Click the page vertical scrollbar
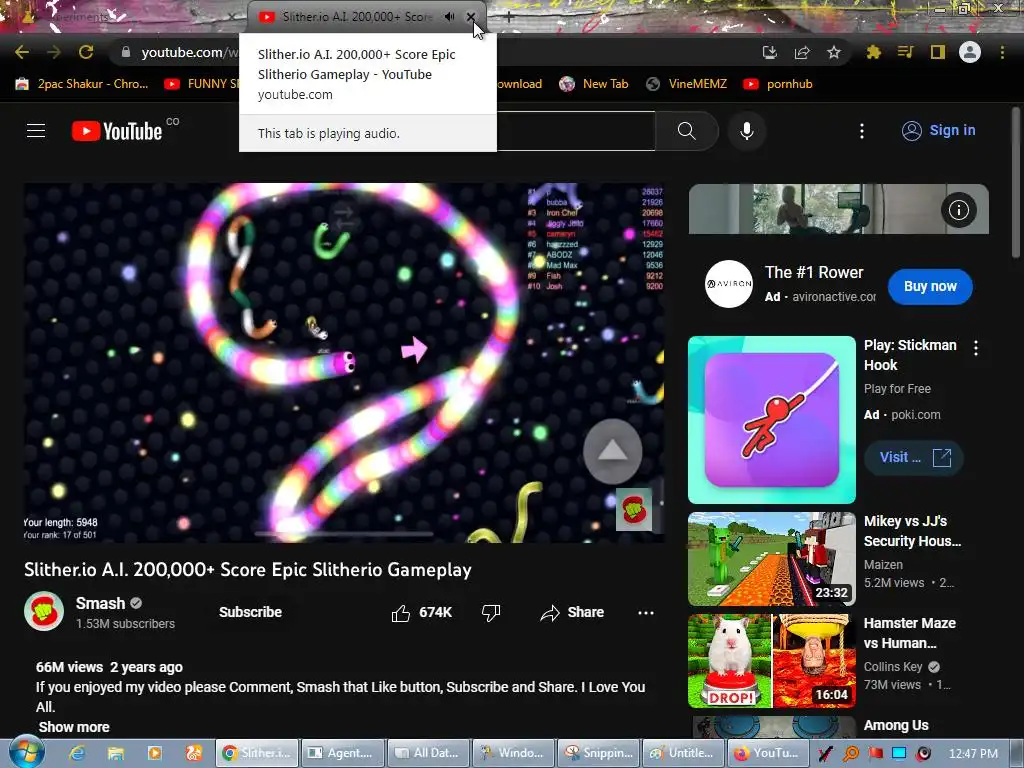The width and height of the screenshot is (1024, 768). click(x=1016, y=183)
